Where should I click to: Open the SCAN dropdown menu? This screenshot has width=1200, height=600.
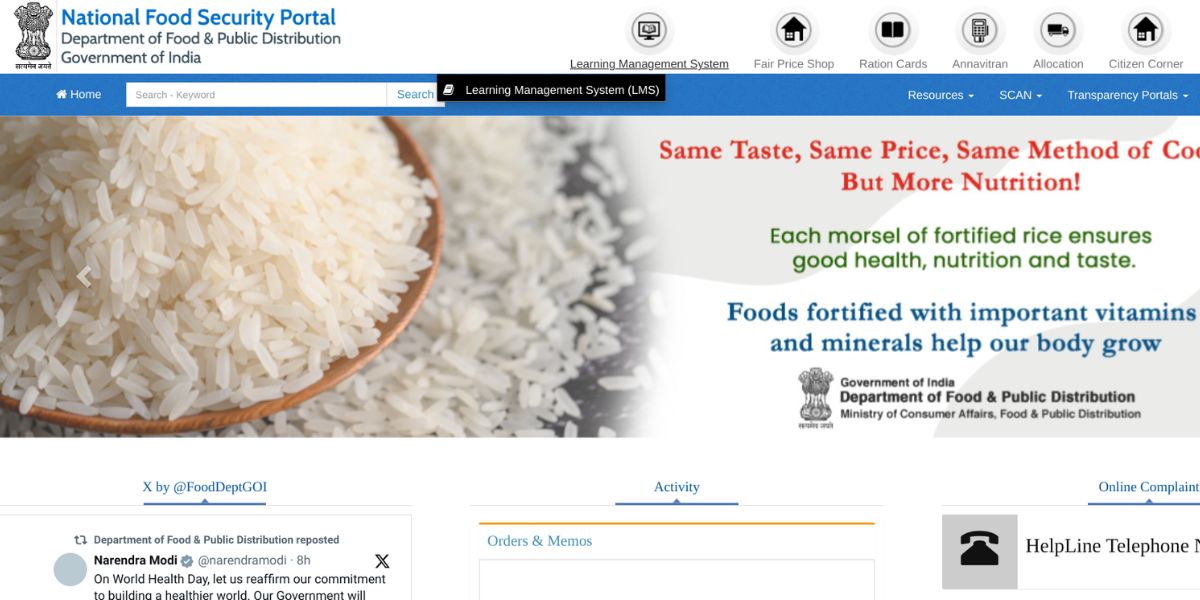pyautogui.click(x=1020, y=95)
